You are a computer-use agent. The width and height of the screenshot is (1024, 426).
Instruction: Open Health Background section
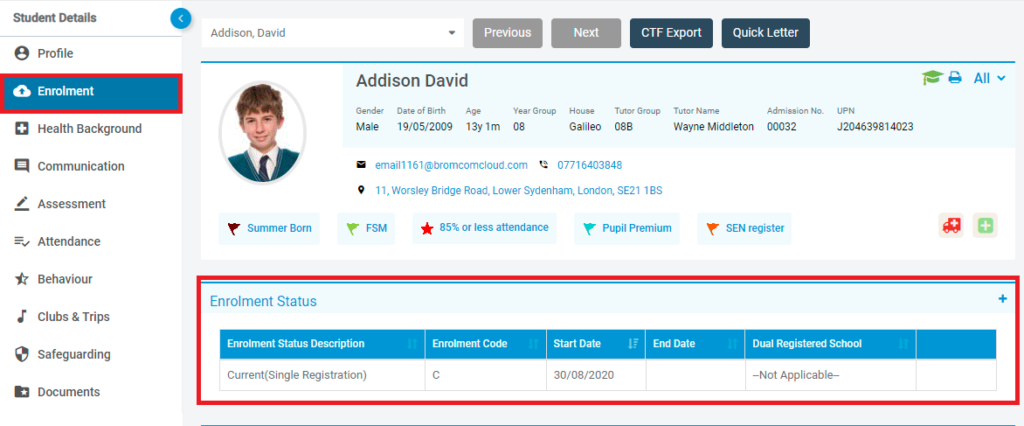point(91,129)
